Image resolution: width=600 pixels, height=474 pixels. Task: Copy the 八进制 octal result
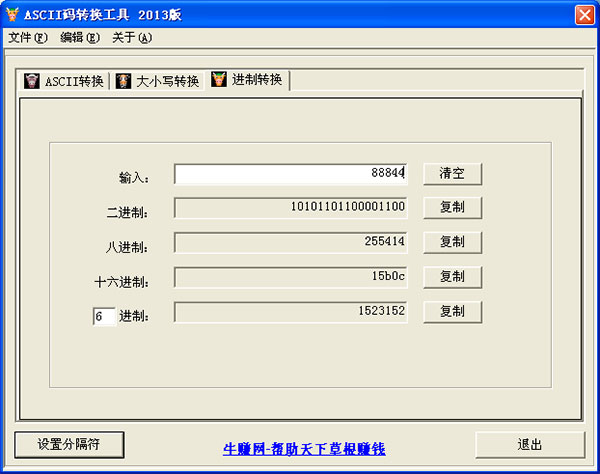coord(452,242)
